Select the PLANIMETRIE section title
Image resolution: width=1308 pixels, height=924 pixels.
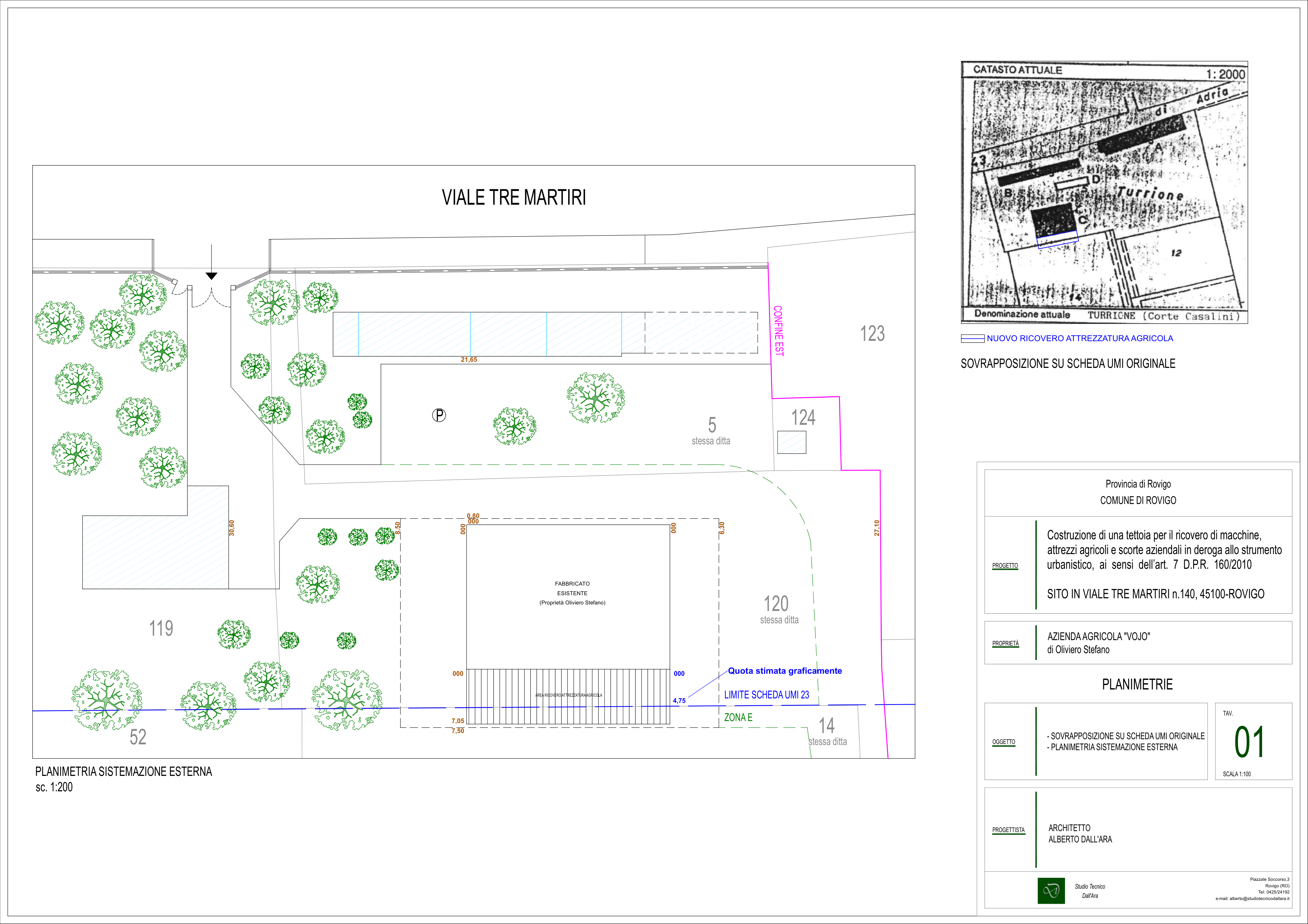tap(1138, 685)
